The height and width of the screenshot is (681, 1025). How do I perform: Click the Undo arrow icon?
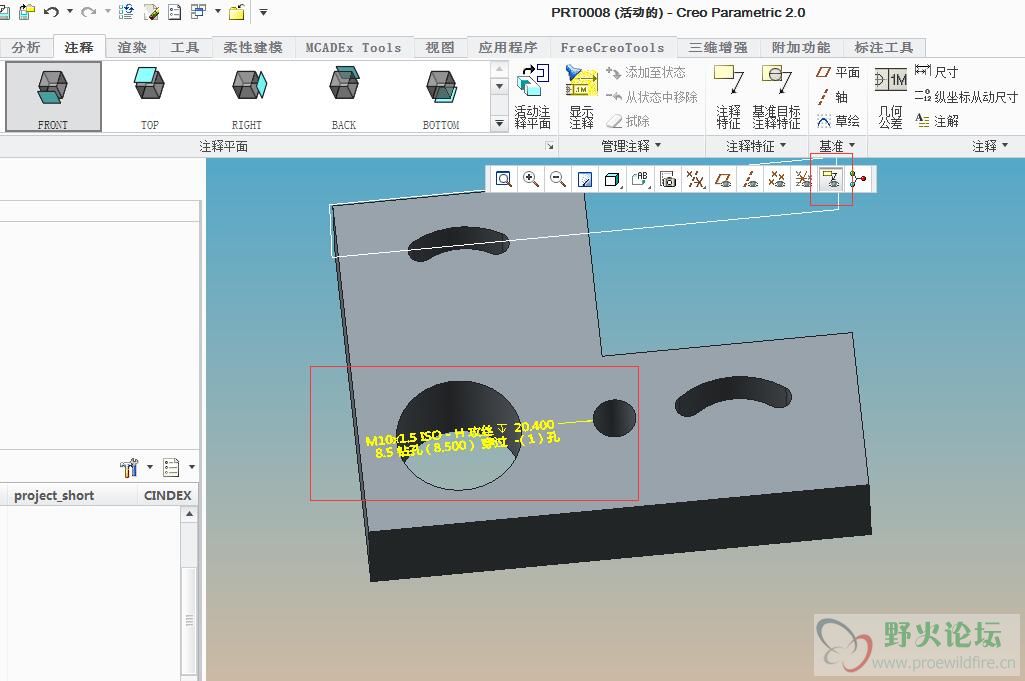pyautogui.click(x=52, y=11)
